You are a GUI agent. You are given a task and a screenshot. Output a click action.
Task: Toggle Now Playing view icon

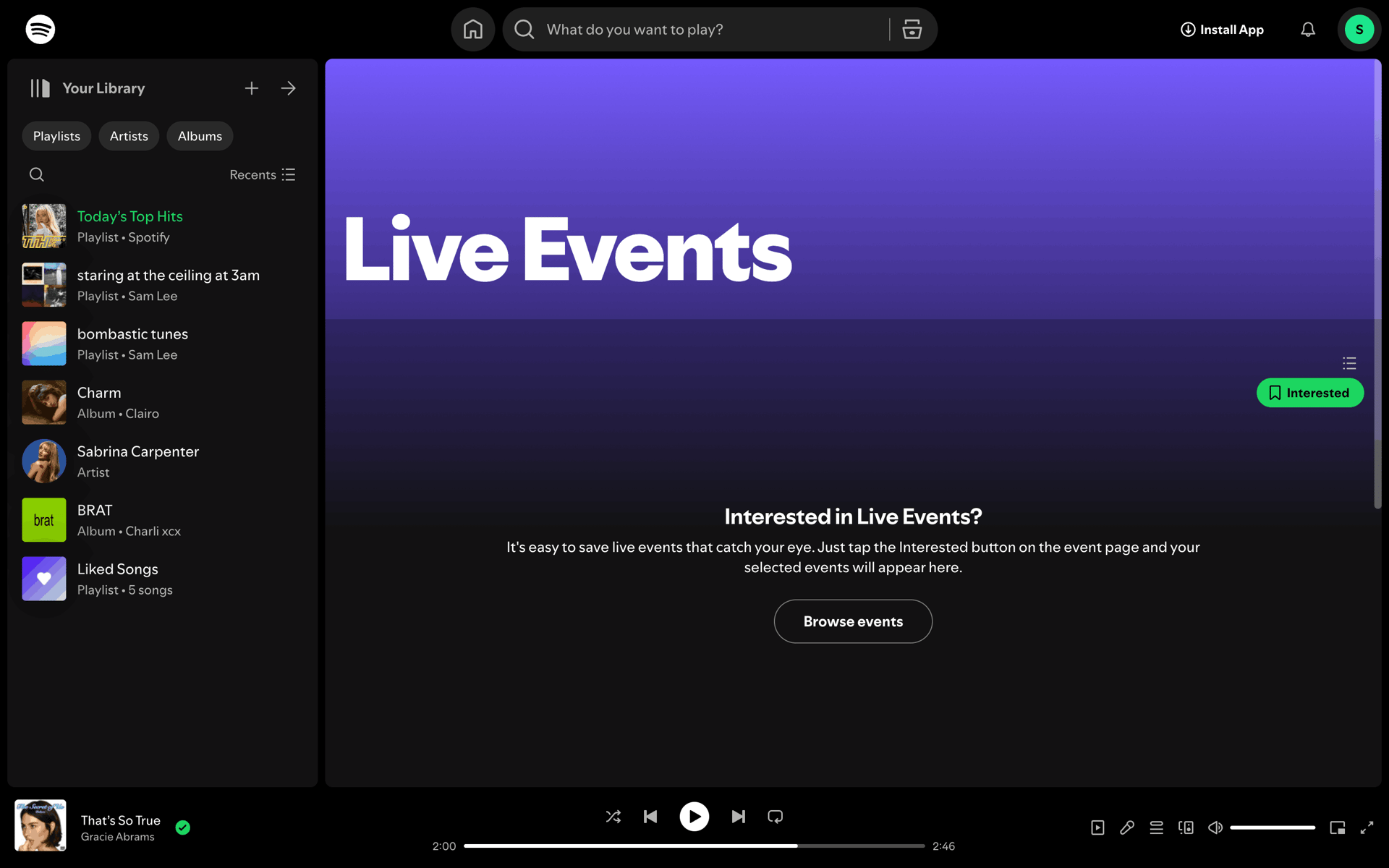tap(1097, 827)
